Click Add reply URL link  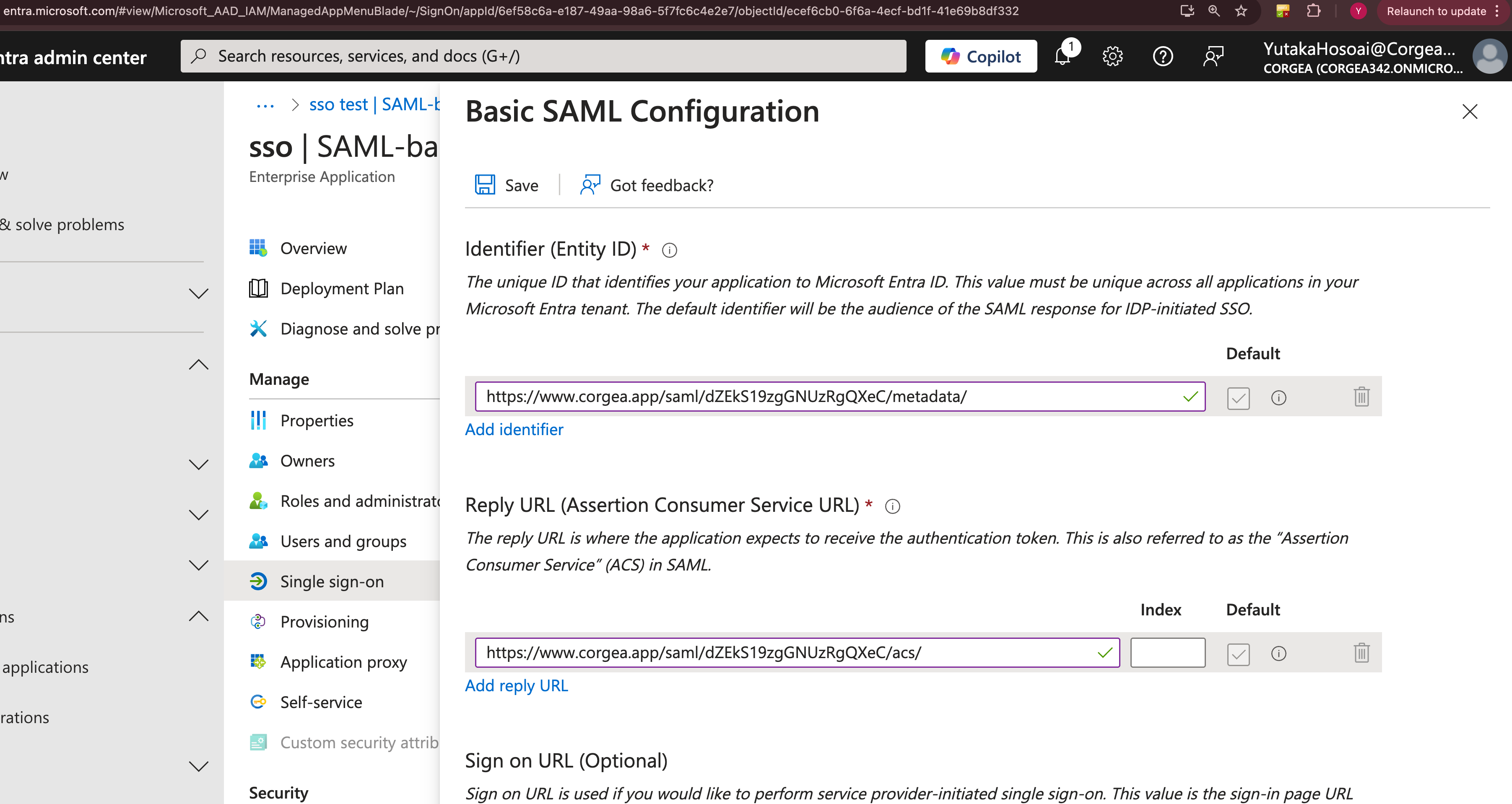(x=517, y=685)
